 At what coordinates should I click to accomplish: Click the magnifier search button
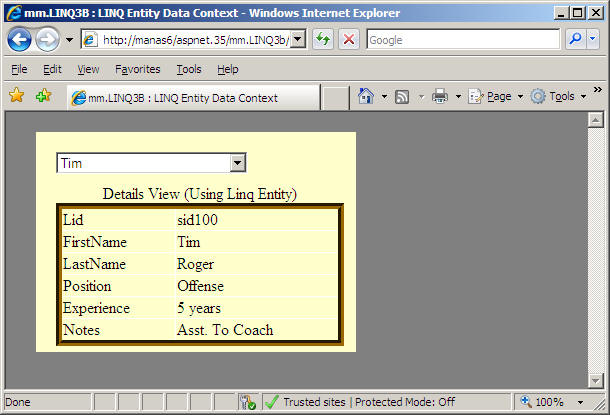tap(575, 39)
